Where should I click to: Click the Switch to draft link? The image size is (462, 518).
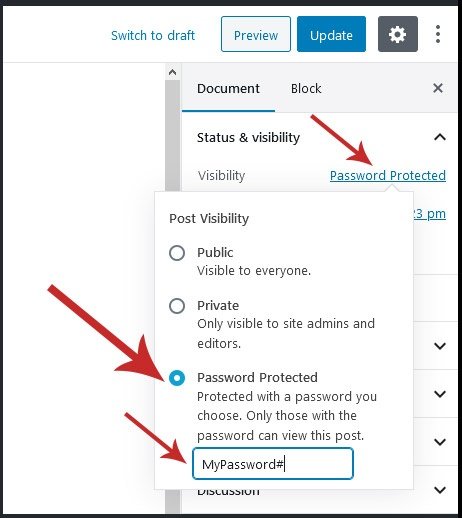pos(153,35)
